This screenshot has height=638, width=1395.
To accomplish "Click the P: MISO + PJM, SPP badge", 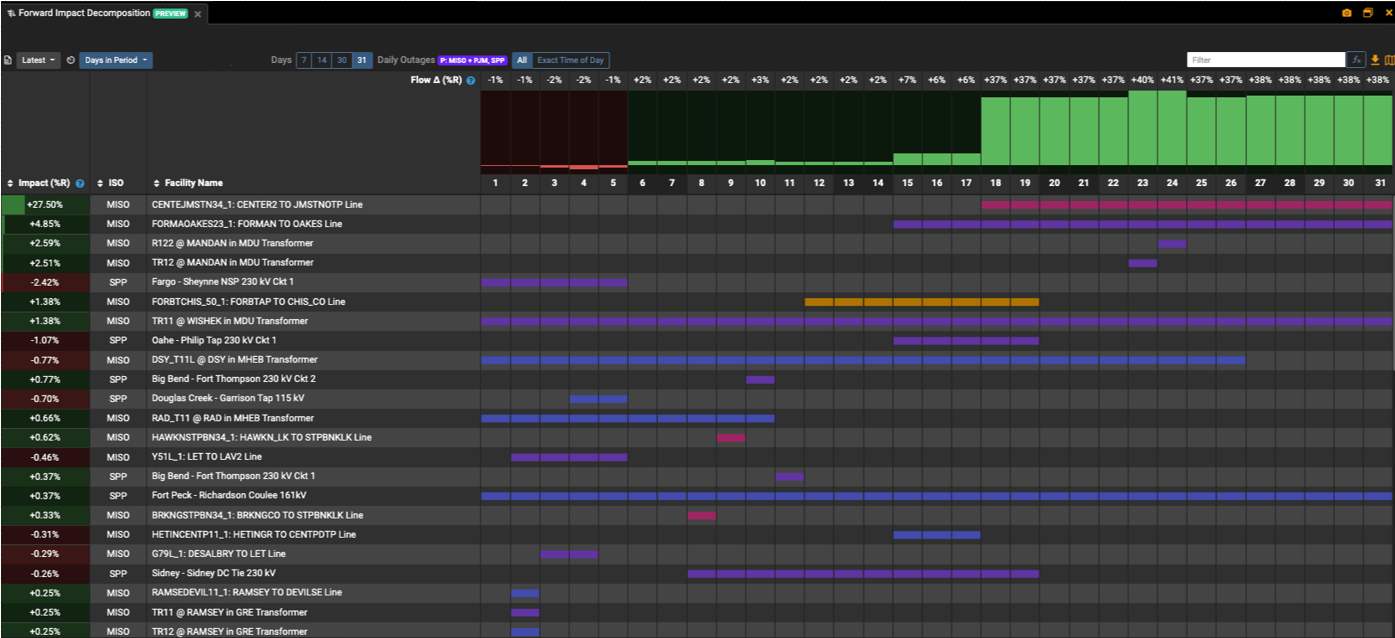I will pos(472,60).
